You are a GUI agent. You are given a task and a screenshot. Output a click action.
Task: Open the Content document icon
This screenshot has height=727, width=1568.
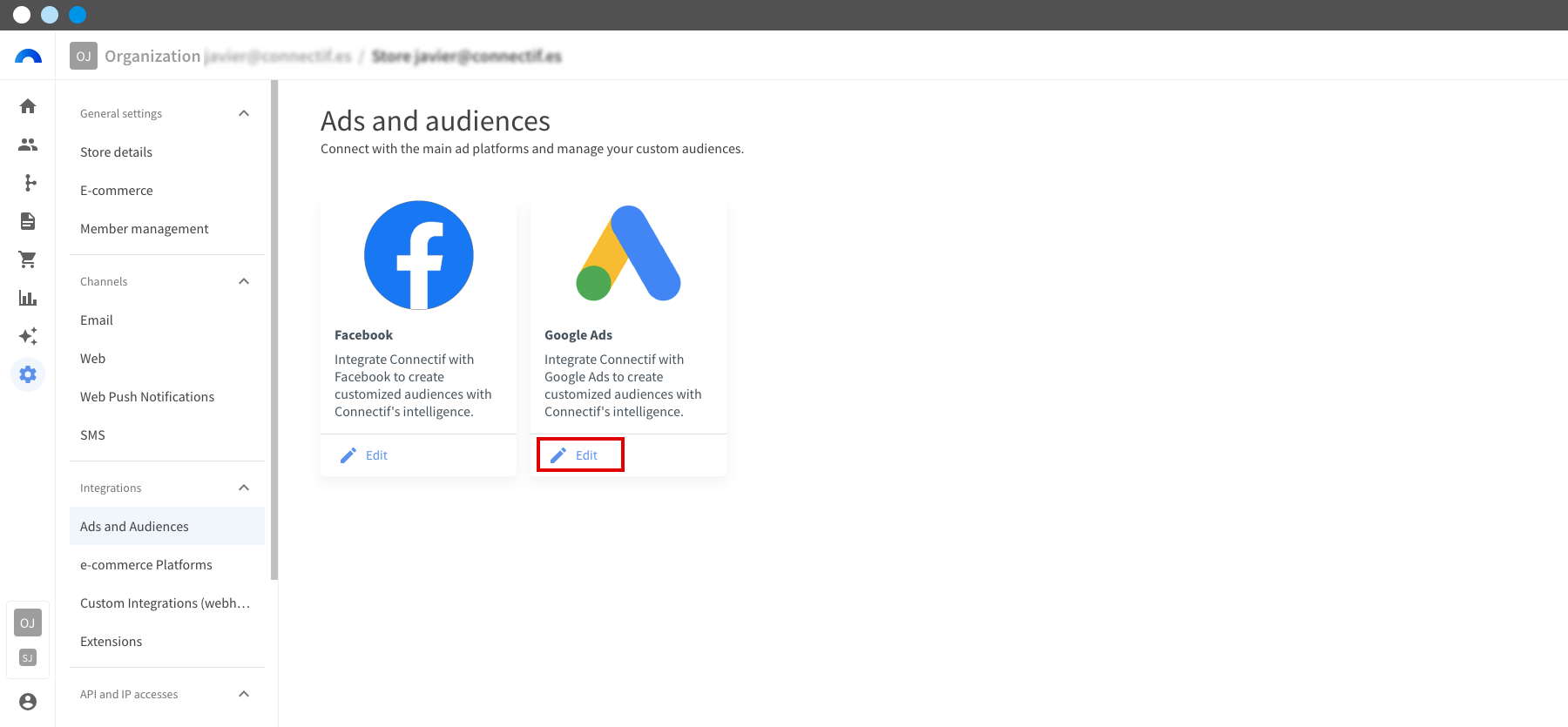[x=28, y=221]
